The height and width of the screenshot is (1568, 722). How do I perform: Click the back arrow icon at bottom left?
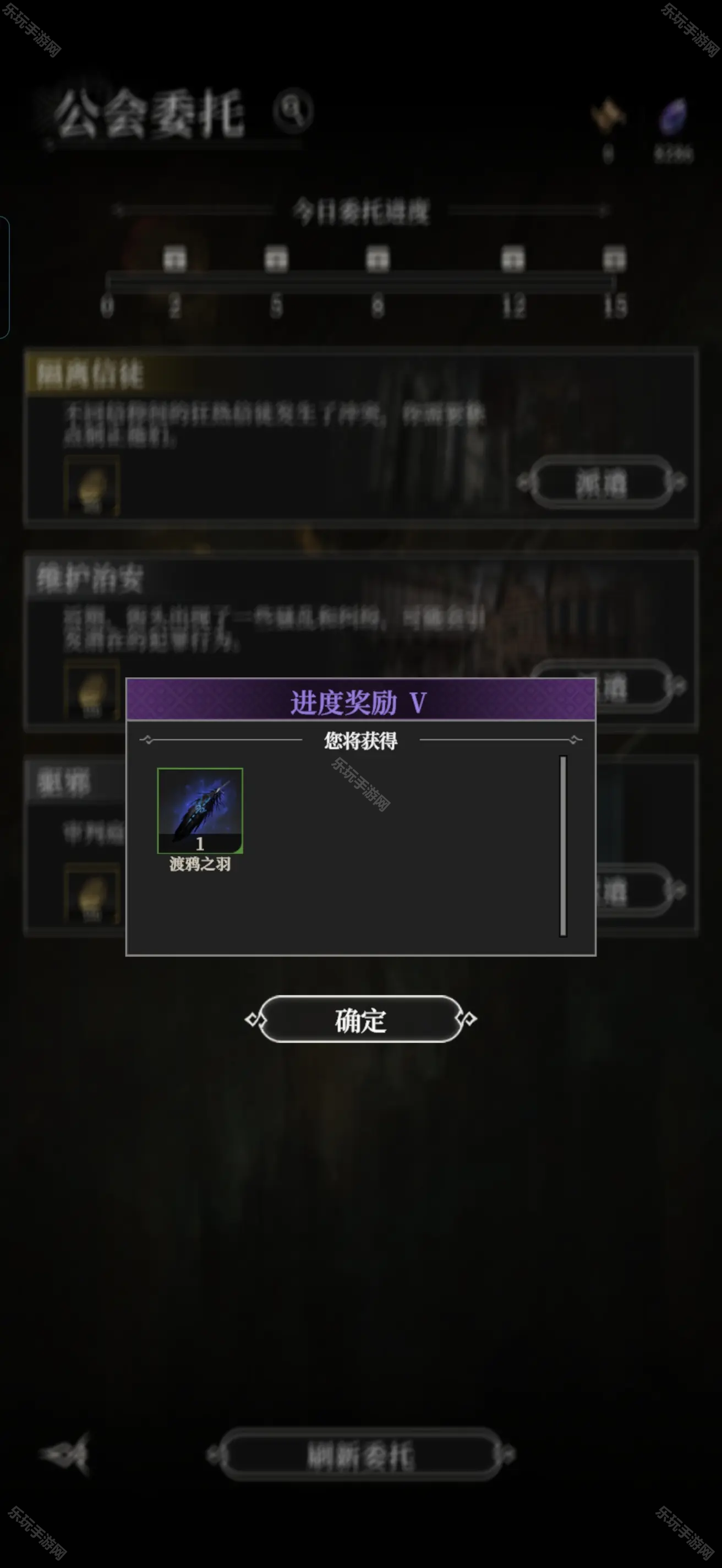pos(65,1453)
